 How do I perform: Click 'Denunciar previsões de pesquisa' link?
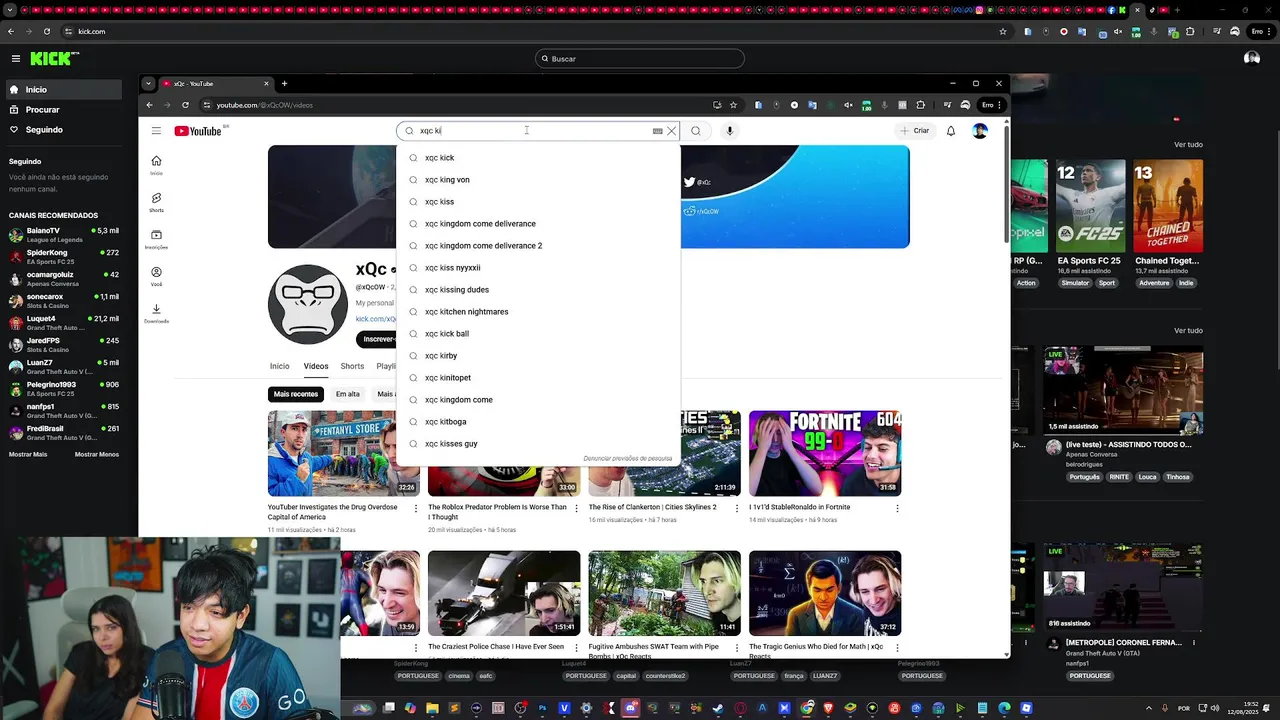tap(628, 459)
